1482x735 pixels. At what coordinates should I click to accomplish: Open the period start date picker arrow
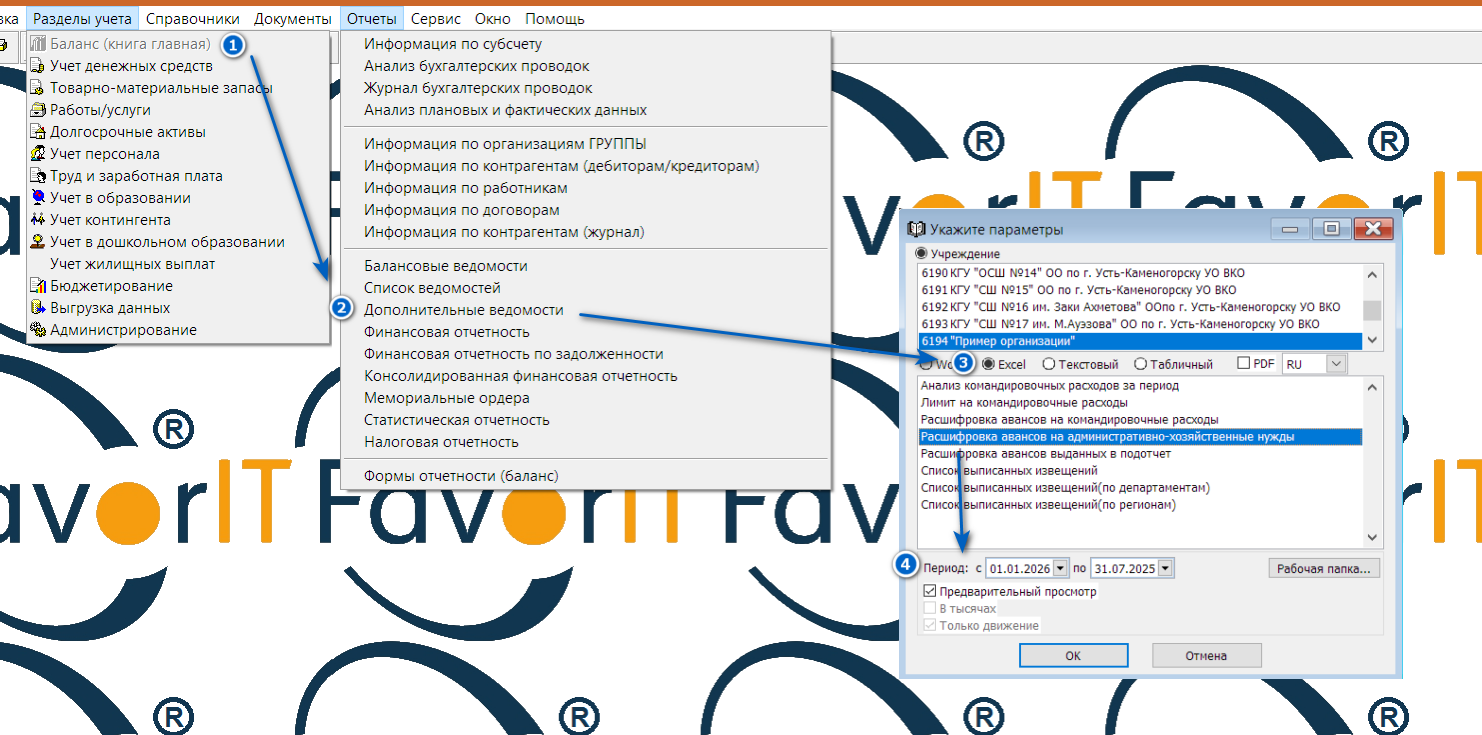1060,569
